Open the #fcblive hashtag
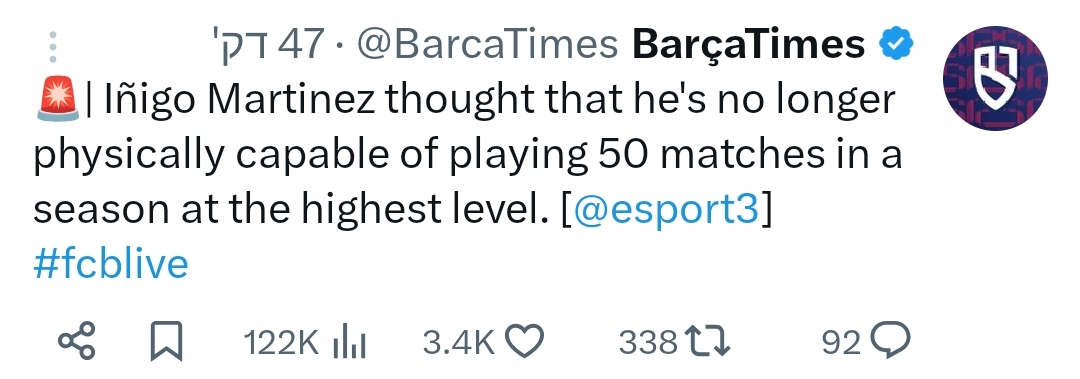The image size is (1080, 379). click(111, 264)
